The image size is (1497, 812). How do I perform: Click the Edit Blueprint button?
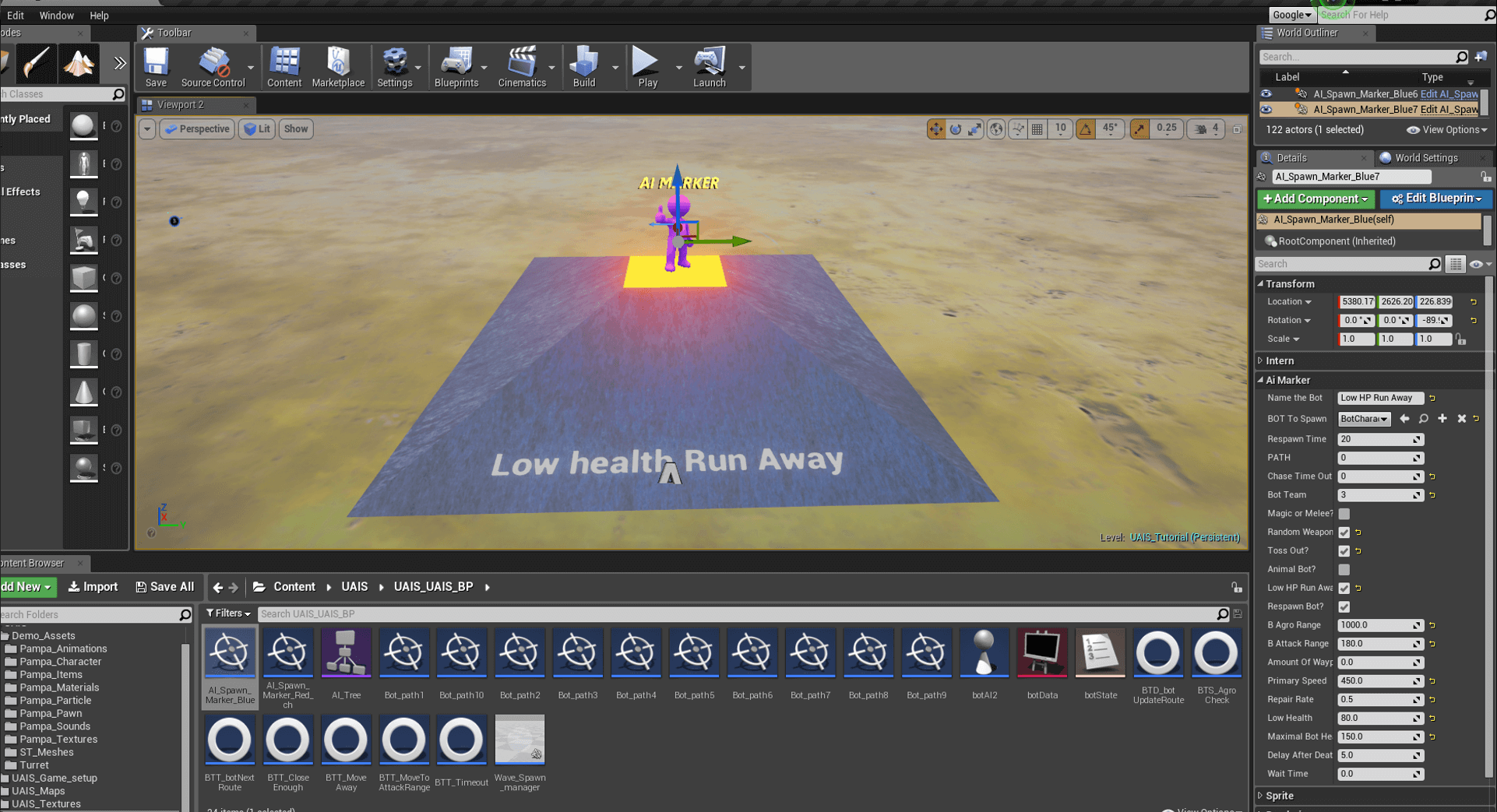point(1436,199)
